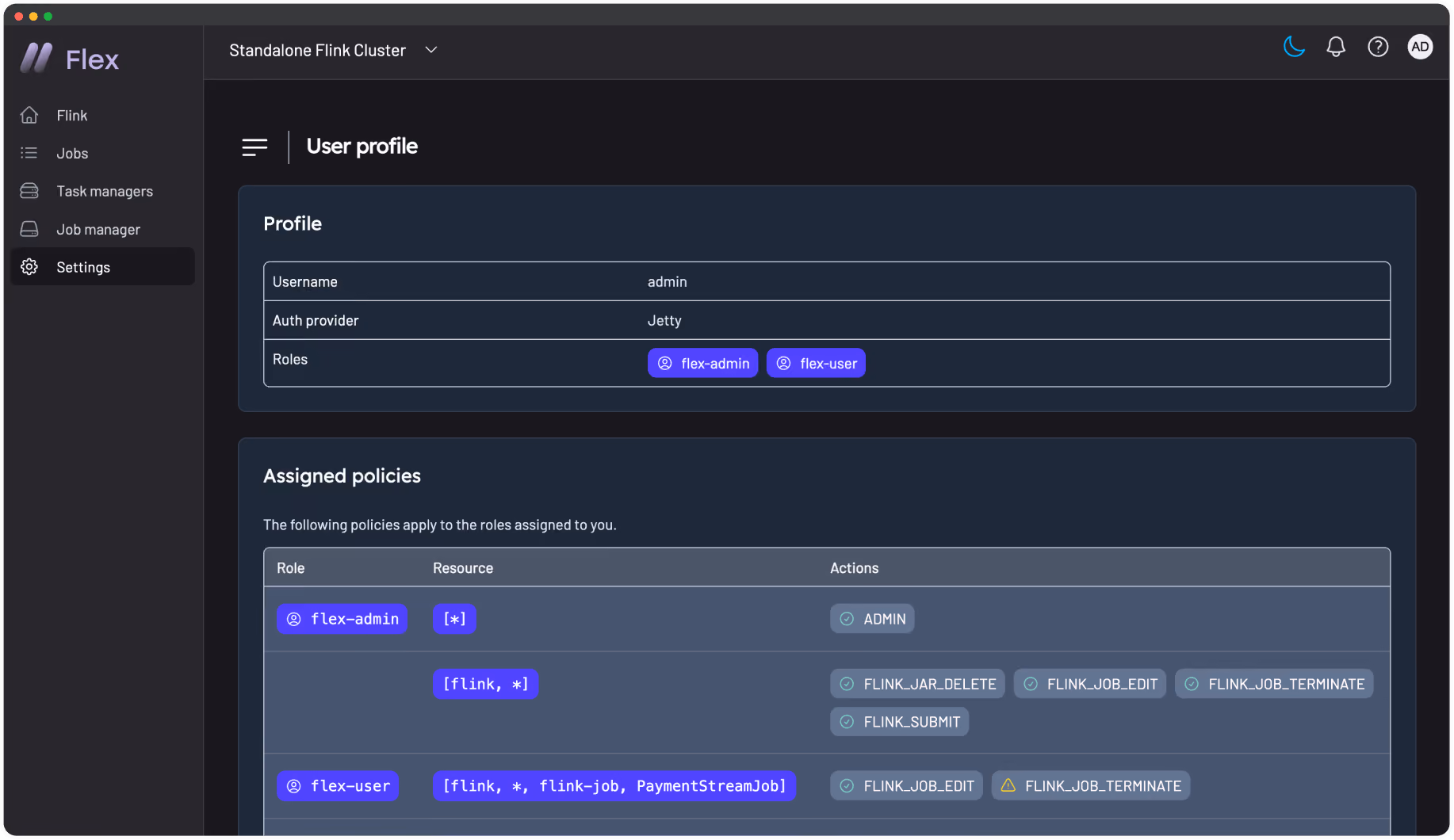
Task: Click the Role column header
Action: coord(291,569)
